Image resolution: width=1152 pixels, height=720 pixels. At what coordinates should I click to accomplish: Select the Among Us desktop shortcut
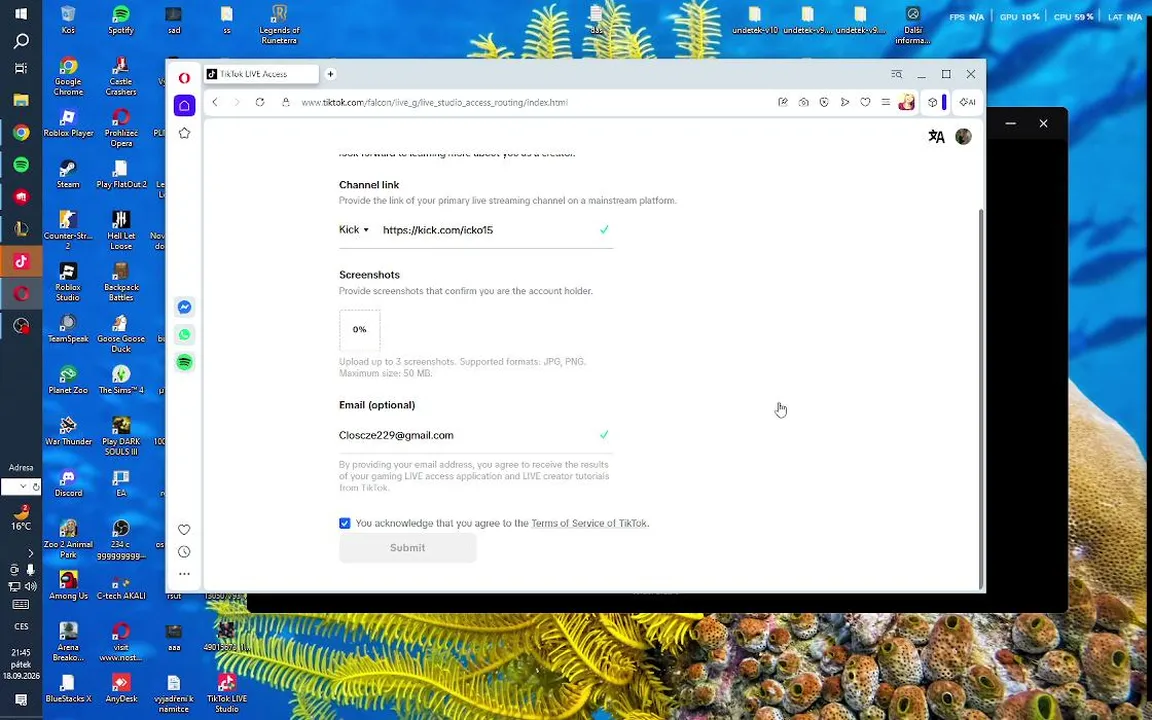coord(68,586)
